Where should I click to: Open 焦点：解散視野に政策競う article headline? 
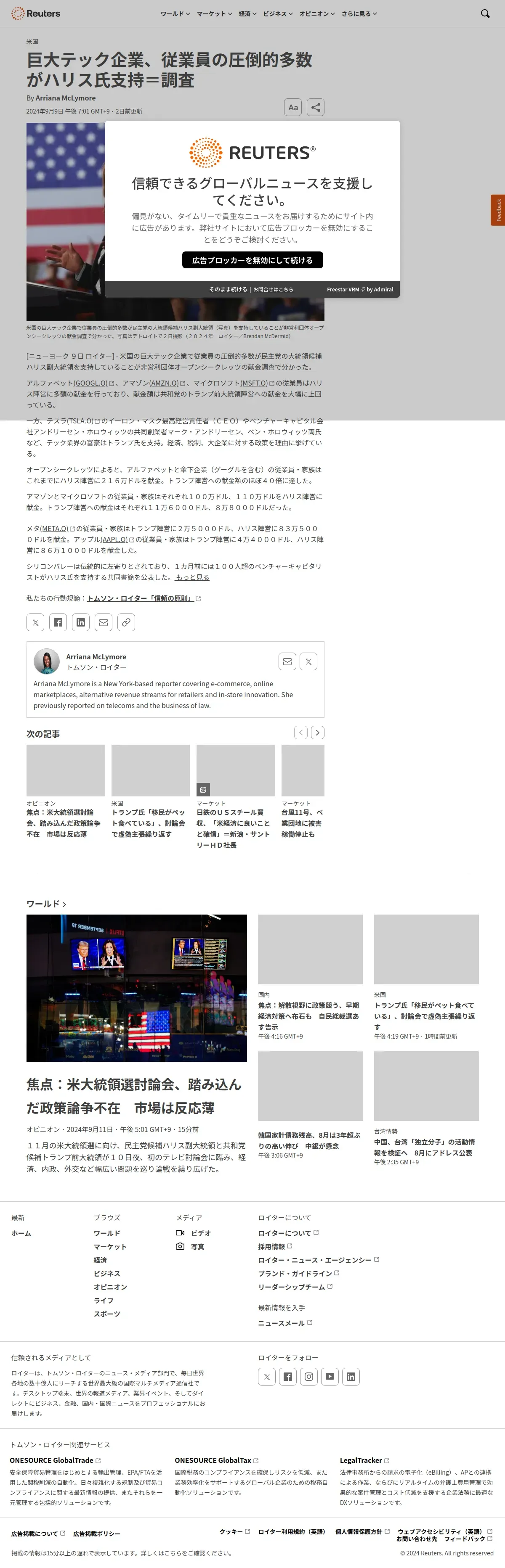coord(309,1016)
